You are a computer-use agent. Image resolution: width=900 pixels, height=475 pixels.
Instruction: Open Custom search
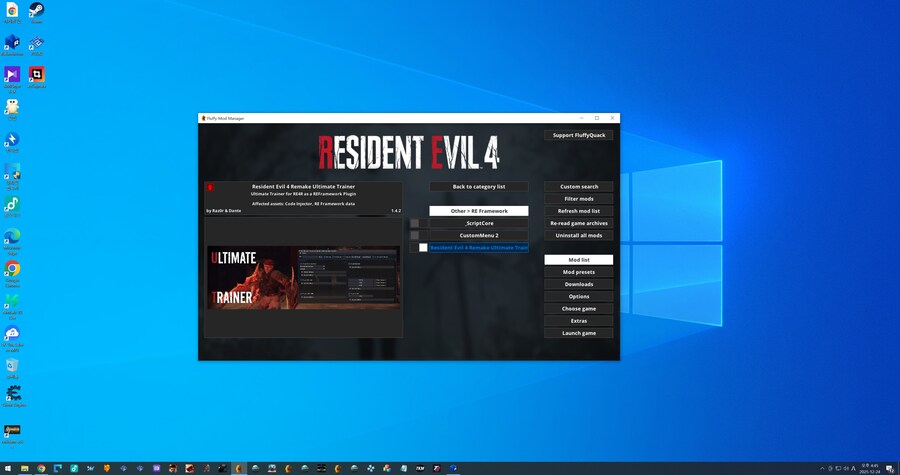pos(579,186)
